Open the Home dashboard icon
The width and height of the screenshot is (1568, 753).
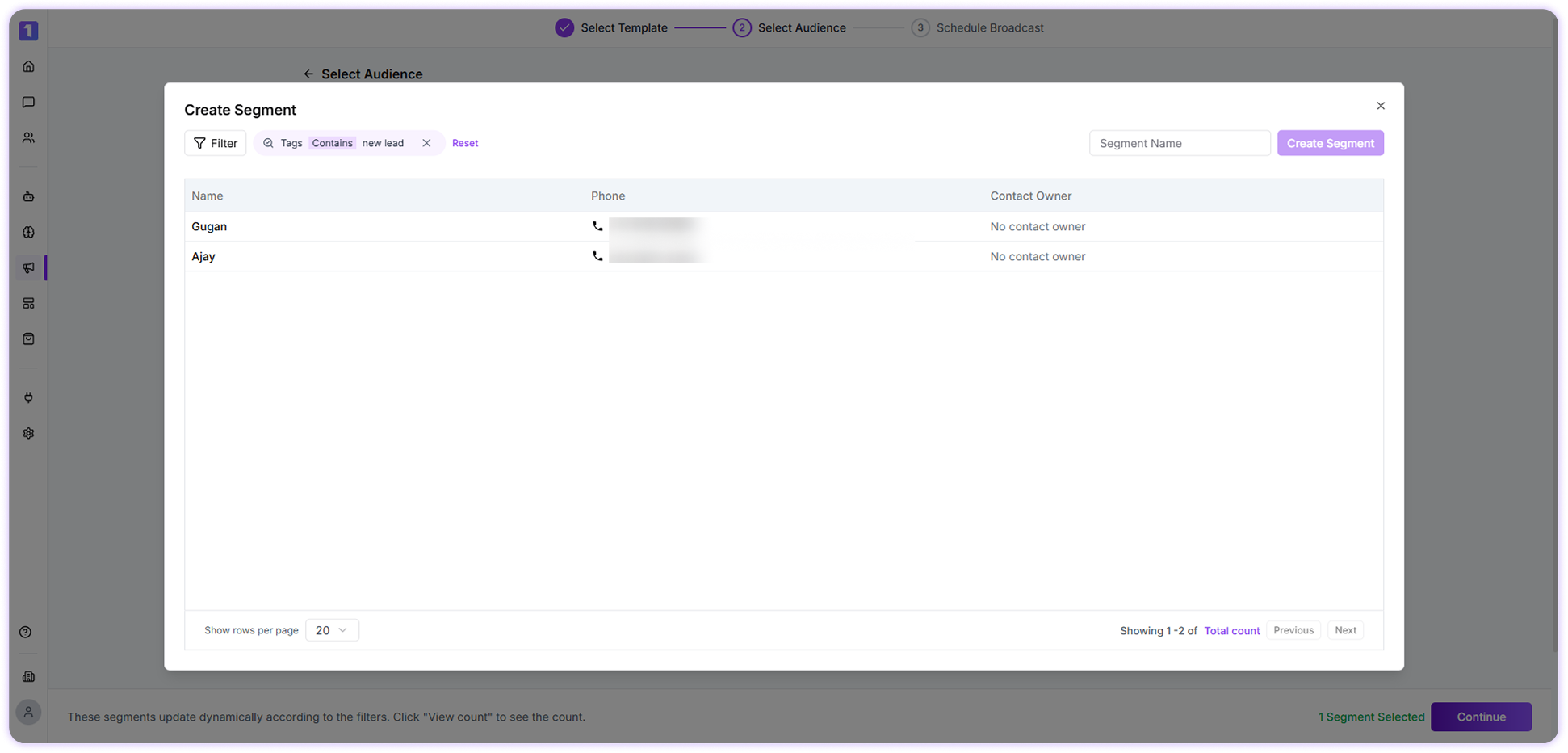click(28, 66)
